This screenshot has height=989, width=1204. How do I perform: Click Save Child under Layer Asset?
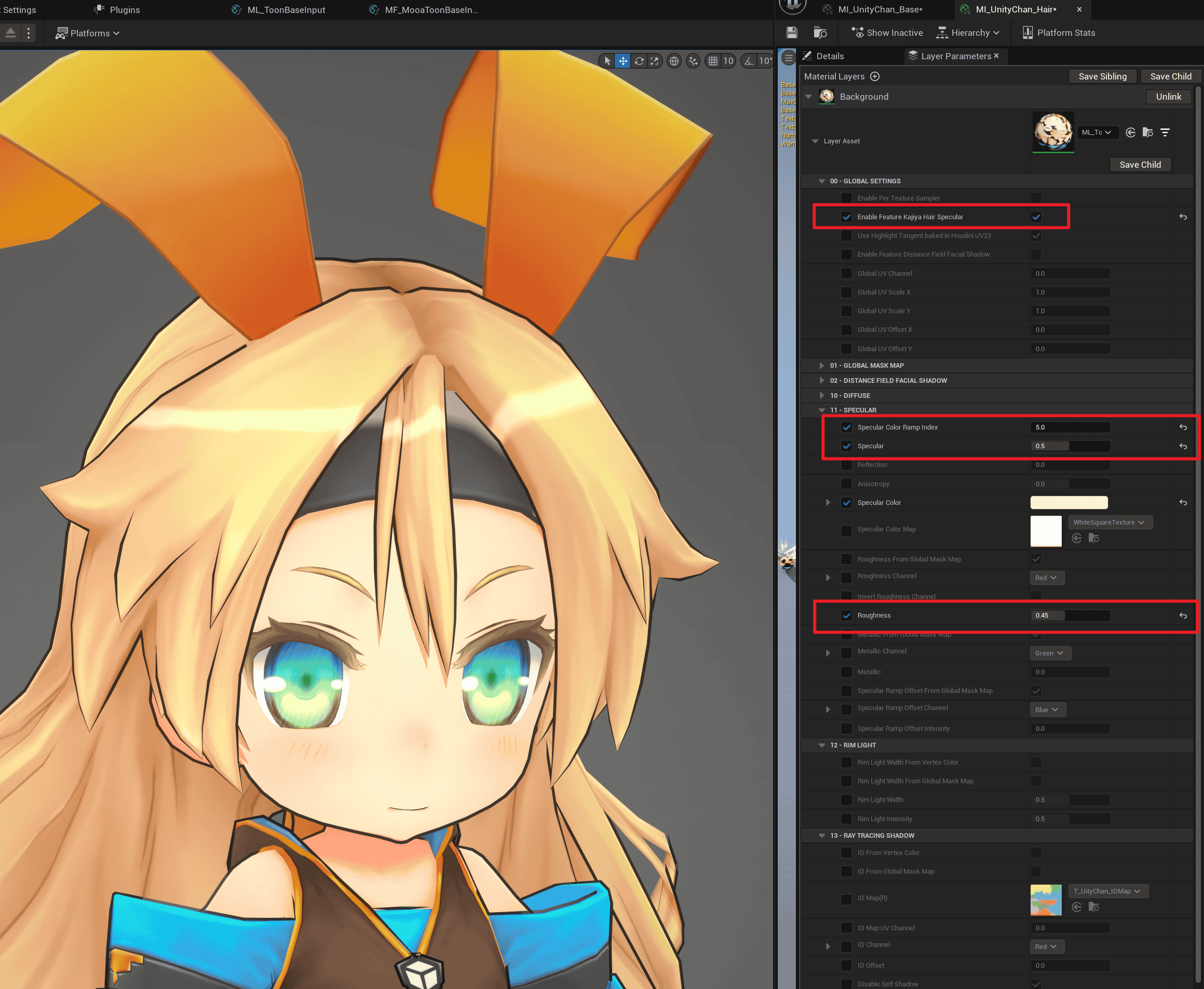coord(1140,165)
